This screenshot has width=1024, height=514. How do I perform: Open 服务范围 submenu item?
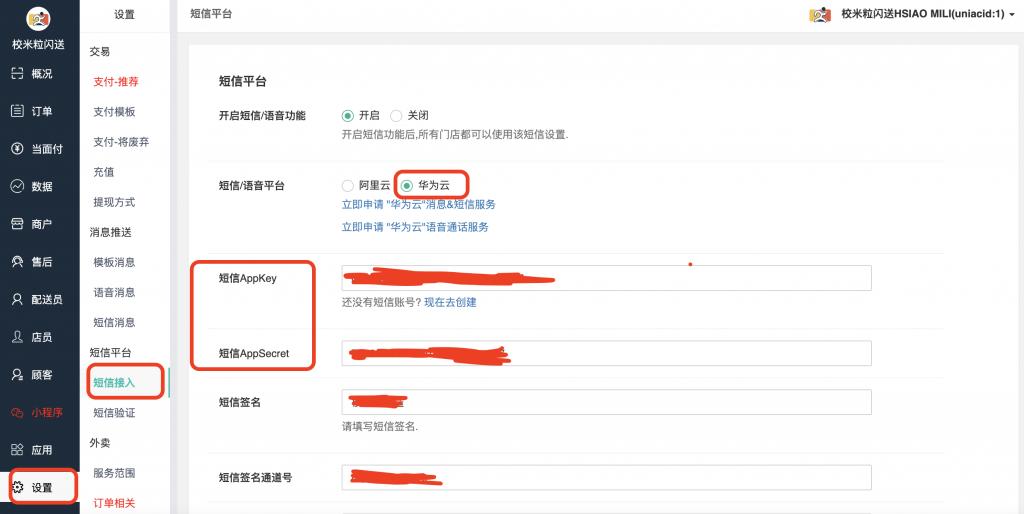point(114,473)
